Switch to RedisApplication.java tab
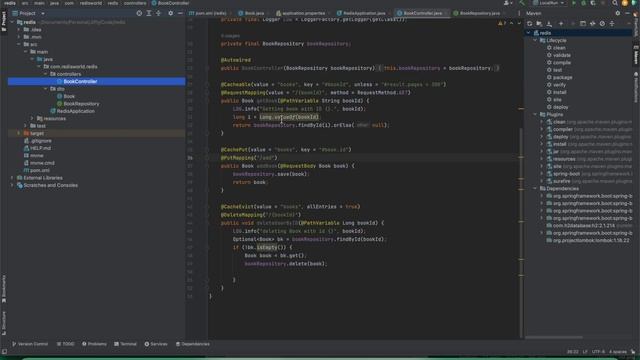This screenshot has height=360, width=640. tap(362, 13)
